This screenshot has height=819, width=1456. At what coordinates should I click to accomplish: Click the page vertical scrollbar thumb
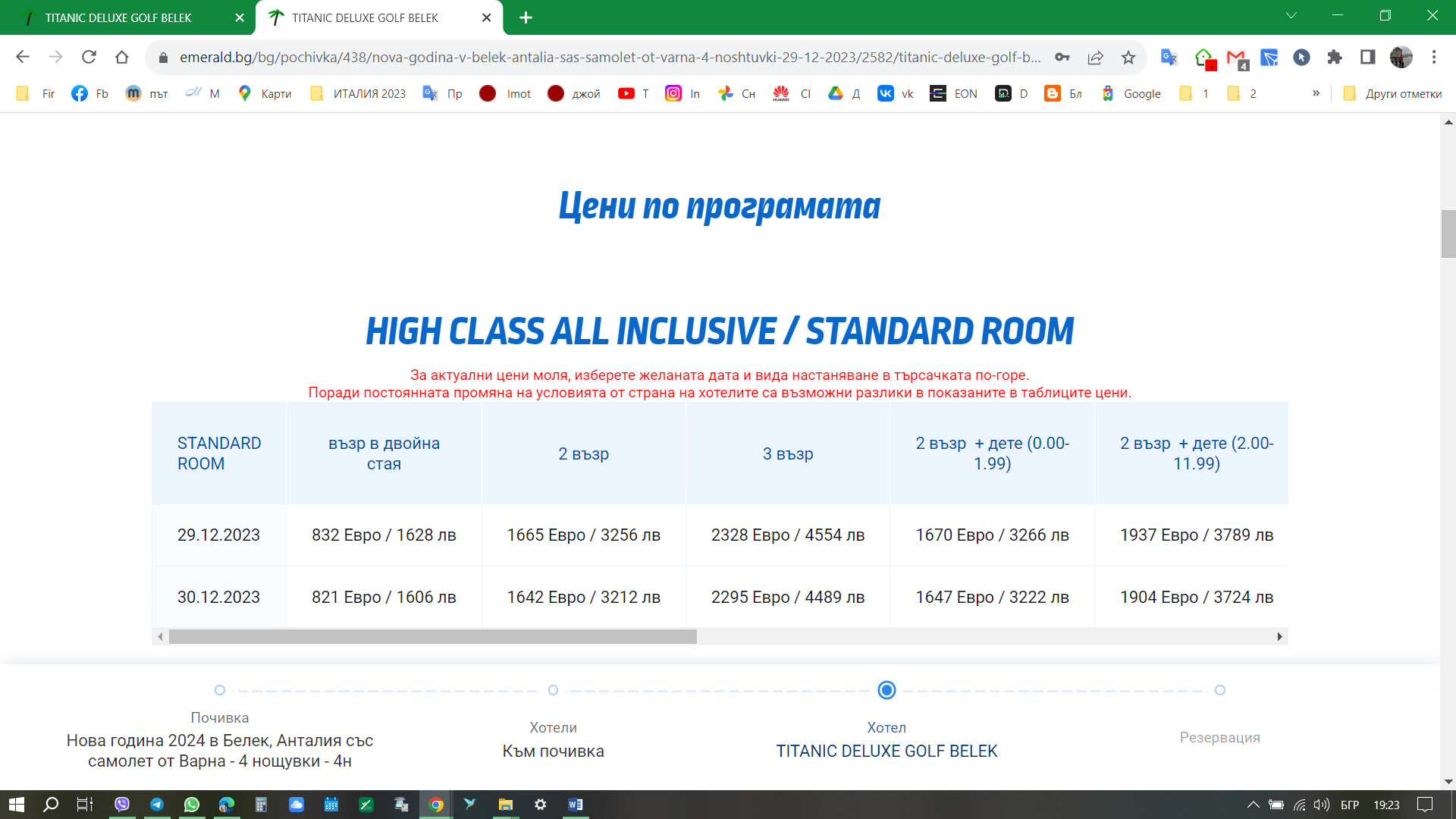tap(1448, 234)
